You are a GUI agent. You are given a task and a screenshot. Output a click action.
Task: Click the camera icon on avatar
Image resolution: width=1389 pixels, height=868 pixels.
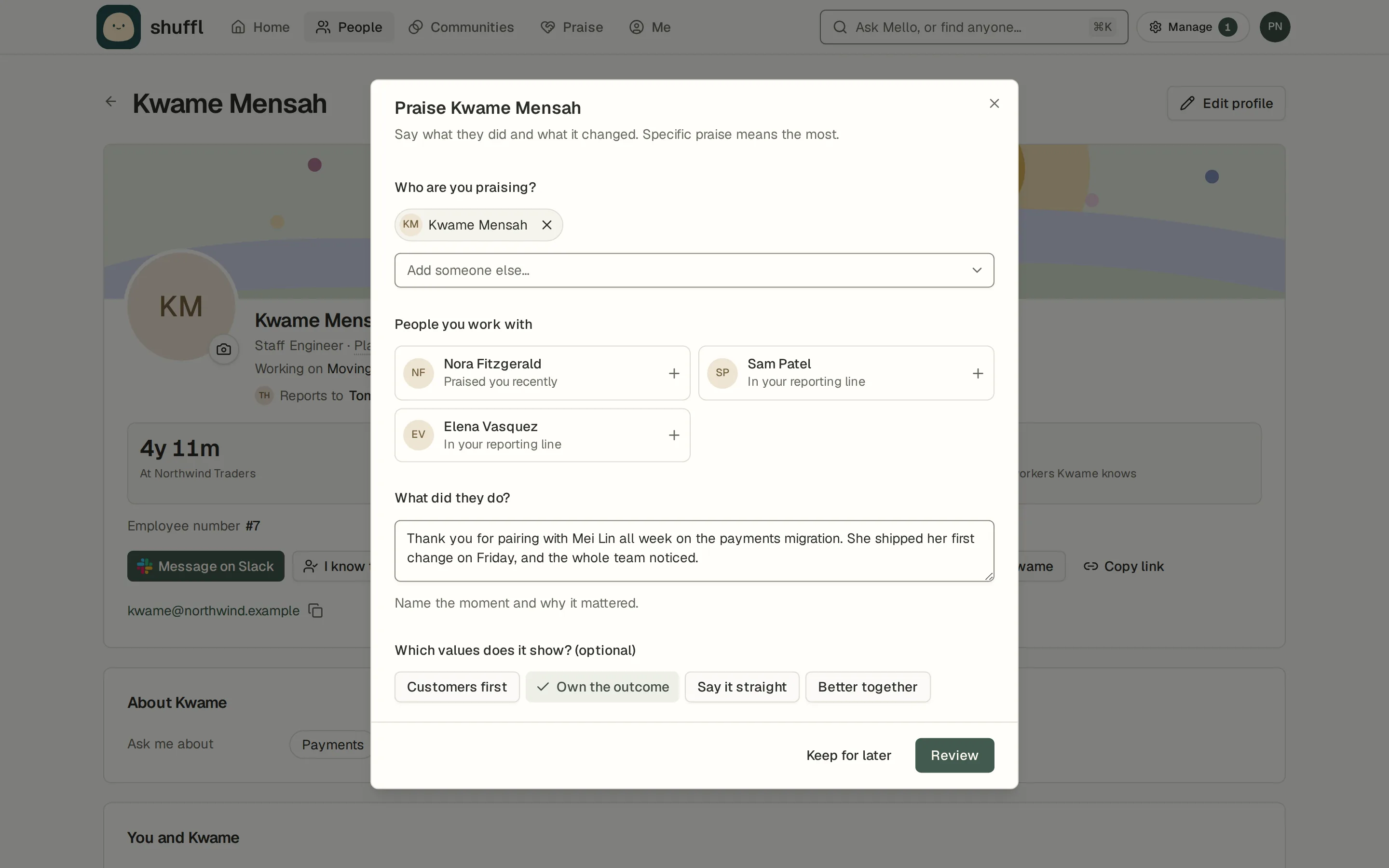(x=223, y=349)
